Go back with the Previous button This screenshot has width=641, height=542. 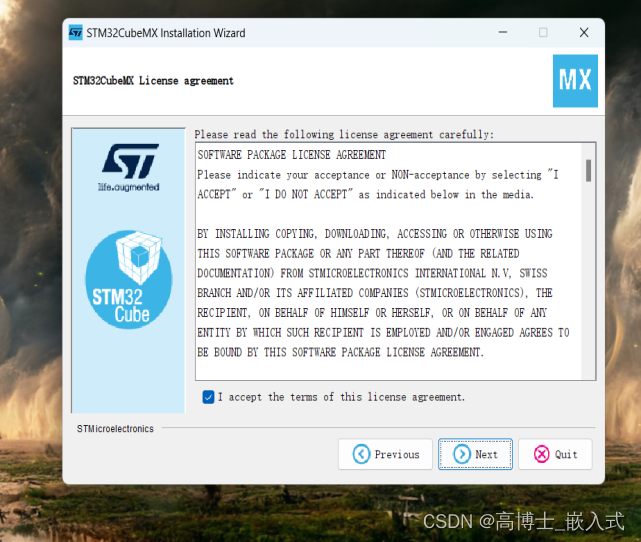385,454
